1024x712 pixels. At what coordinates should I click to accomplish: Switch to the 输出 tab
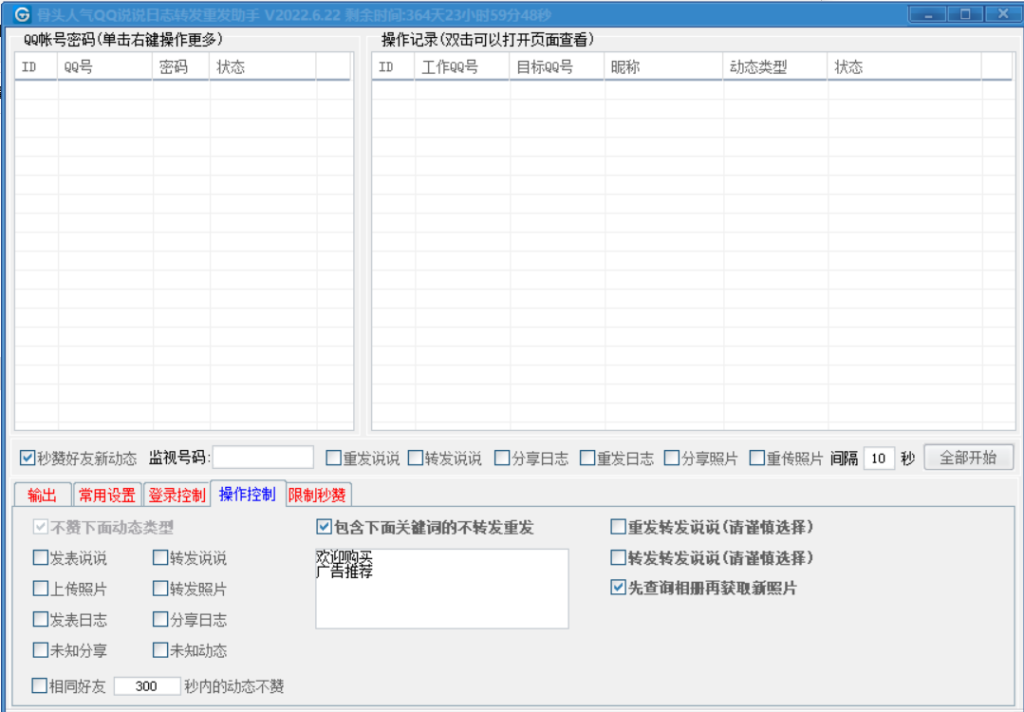click(x=43, y=495)
